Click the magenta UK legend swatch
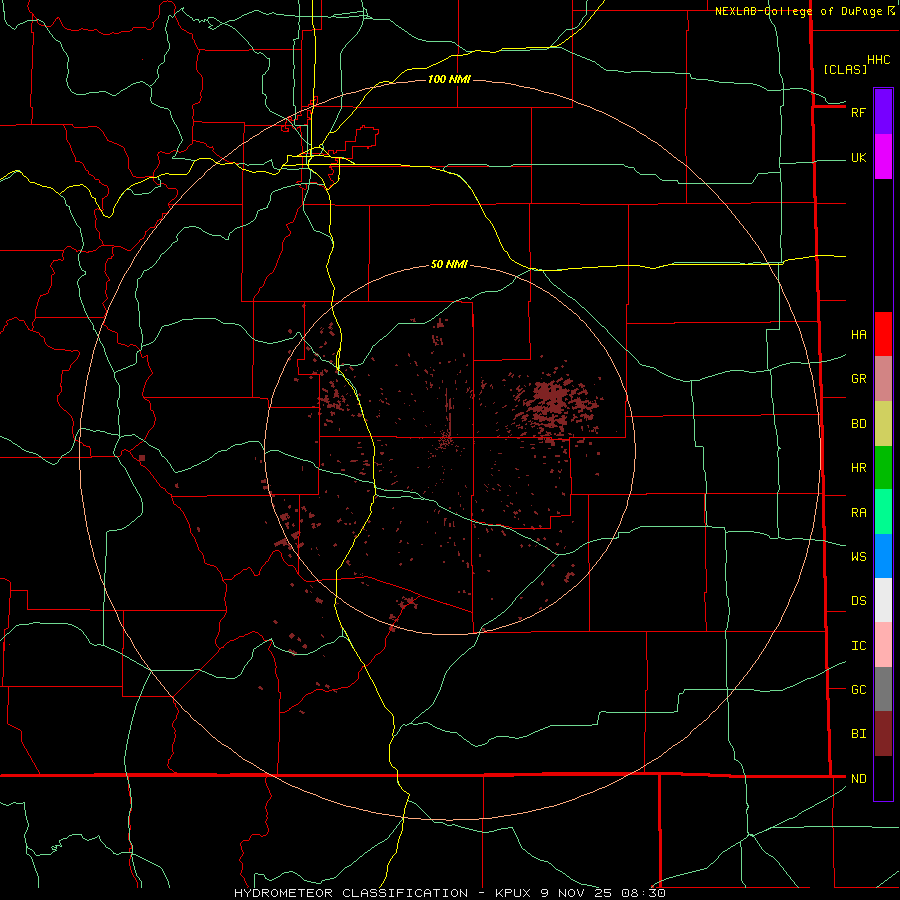 [883, 157]
